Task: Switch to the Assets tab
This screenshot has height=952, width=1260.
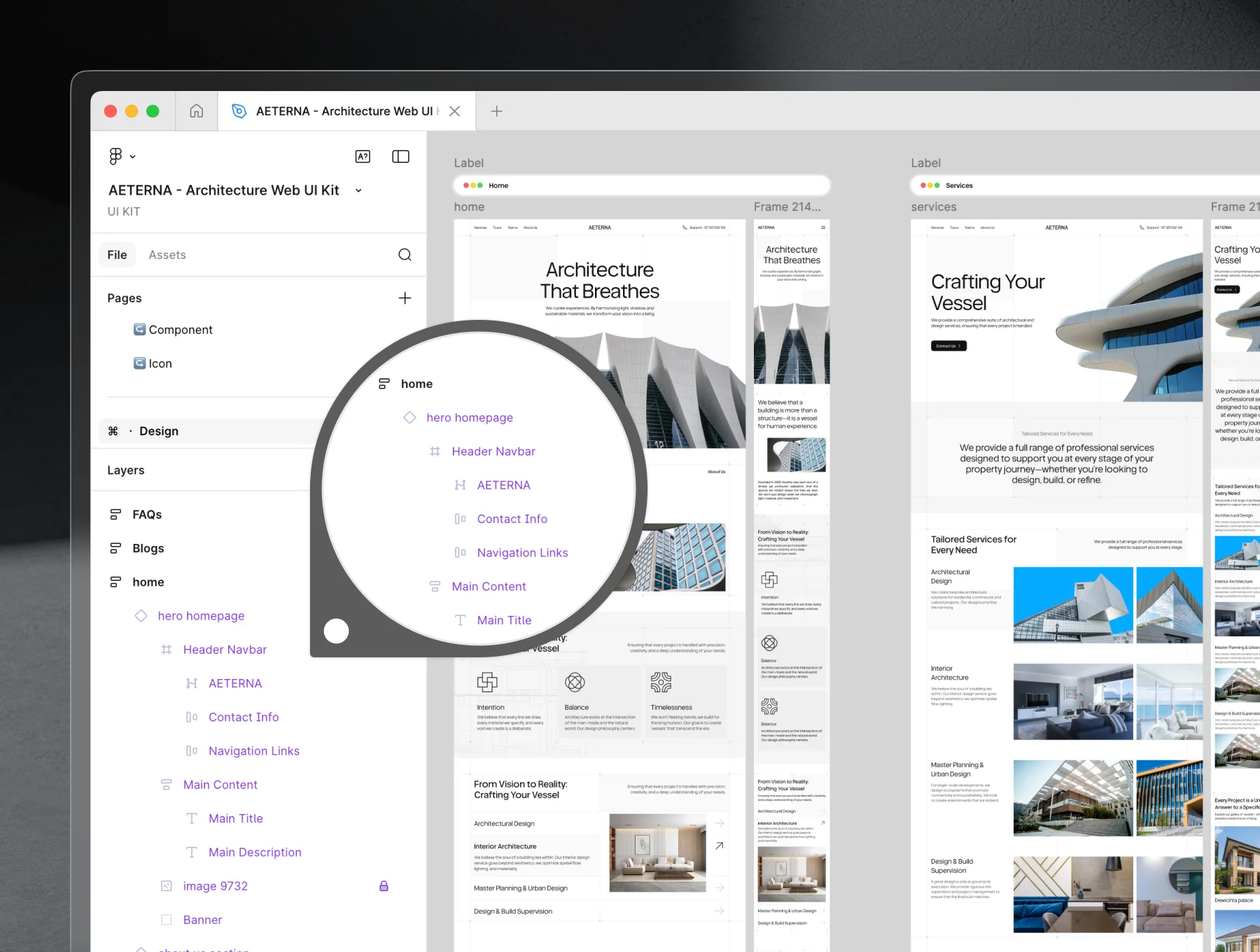Action: (167, 255)
